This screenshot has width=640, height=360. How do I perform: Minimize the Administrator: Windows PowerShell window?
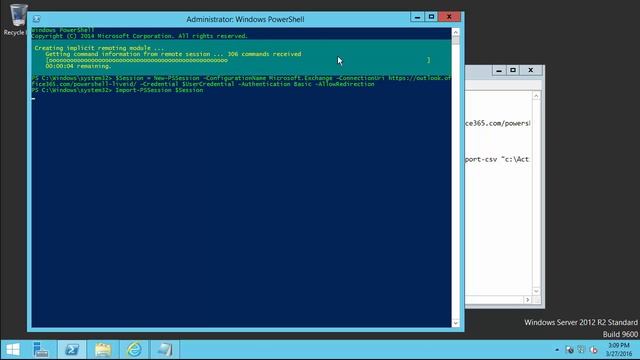click(417, 17)
